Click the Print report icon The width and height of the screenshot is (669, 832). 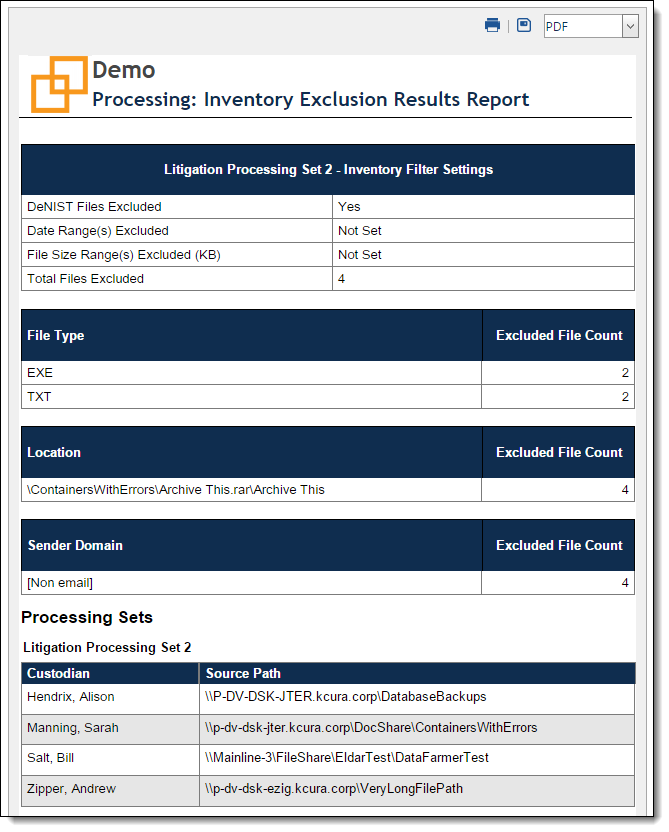(x=492, y=24)
